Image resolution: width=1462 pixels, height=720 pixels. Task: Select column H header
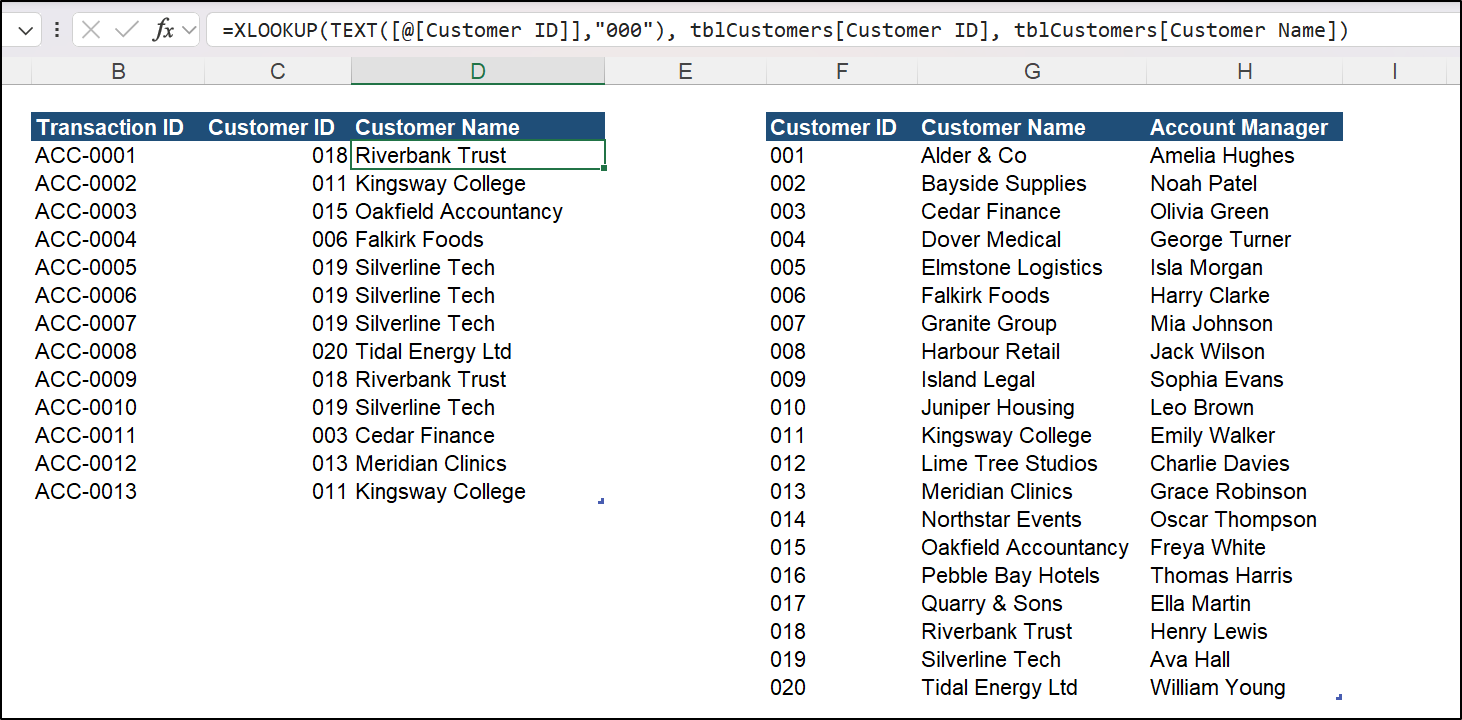pos(1244,71)
